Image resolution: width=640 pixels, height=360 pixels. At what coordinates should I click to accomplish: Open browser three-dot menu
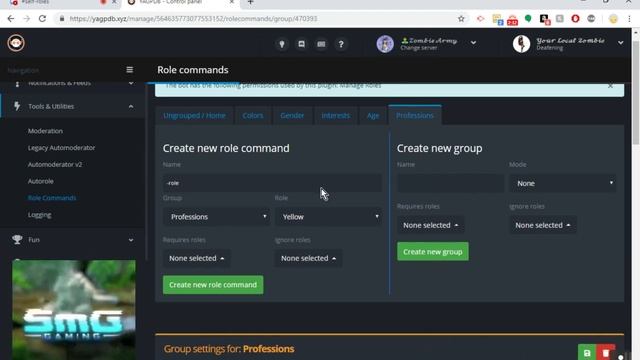pyautogui.click(x=629, y=19)
